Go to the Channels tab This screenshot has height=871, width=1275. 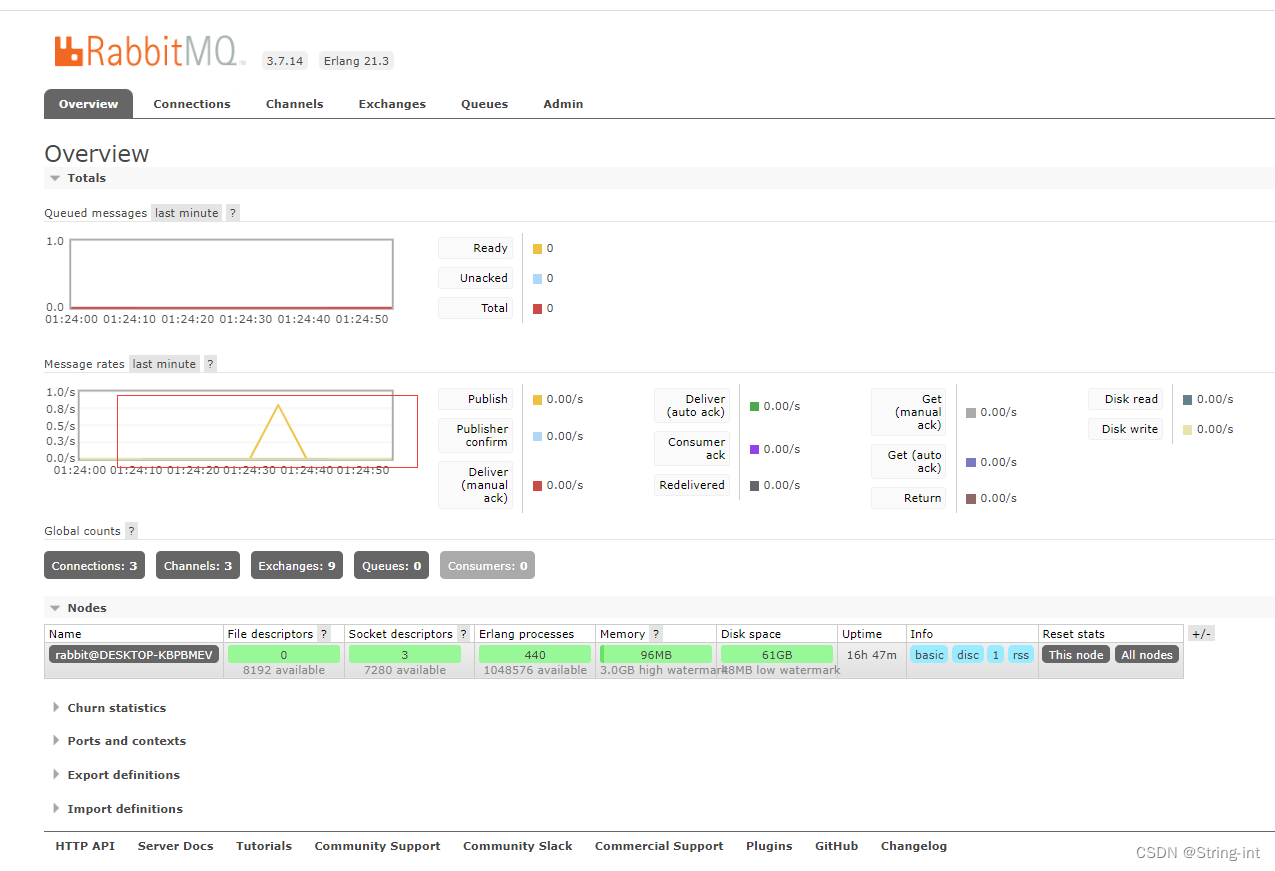(x=295, y=104)
